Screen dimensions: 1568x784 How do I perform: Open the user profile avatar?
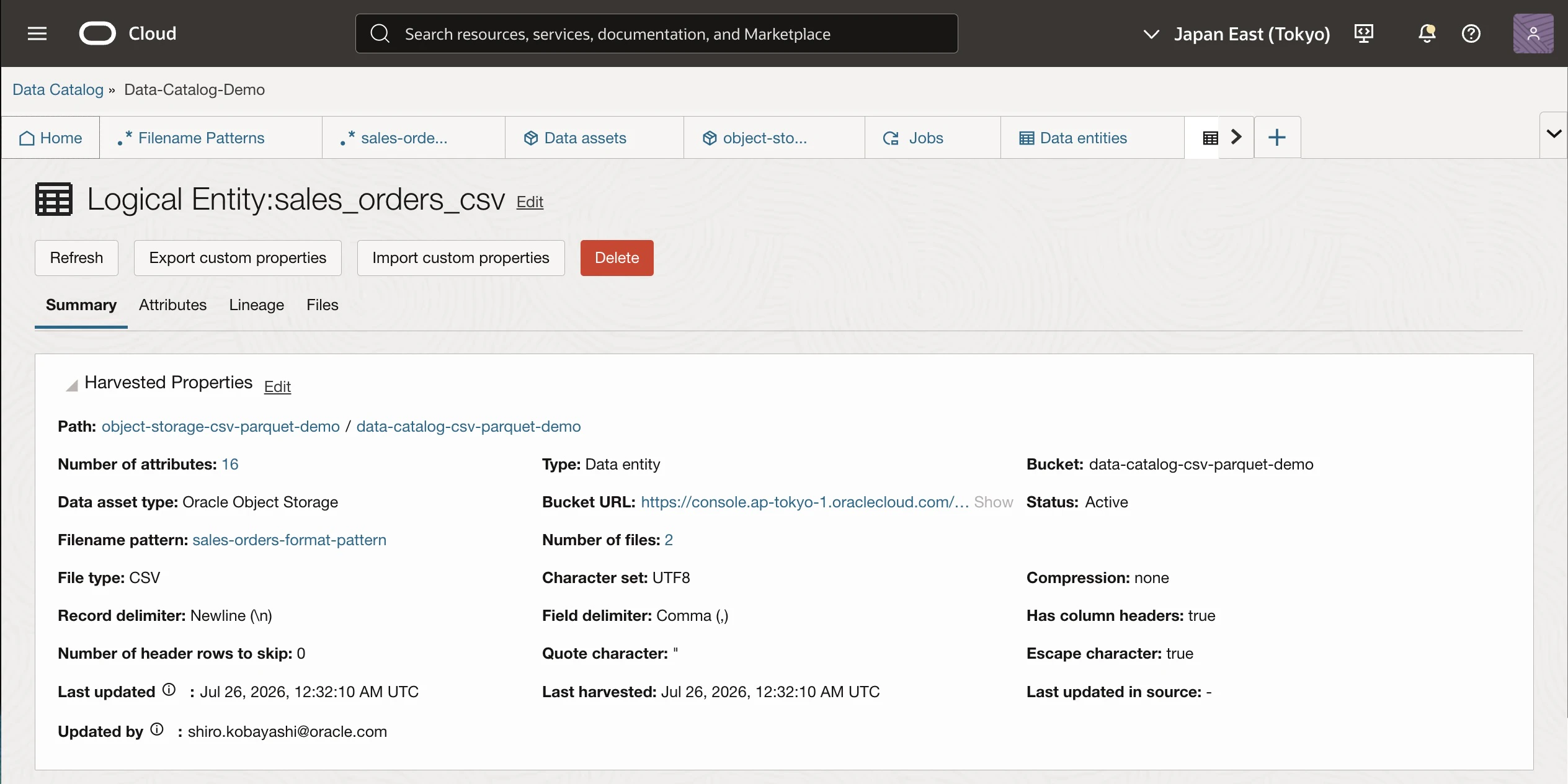click(1533, 33)
